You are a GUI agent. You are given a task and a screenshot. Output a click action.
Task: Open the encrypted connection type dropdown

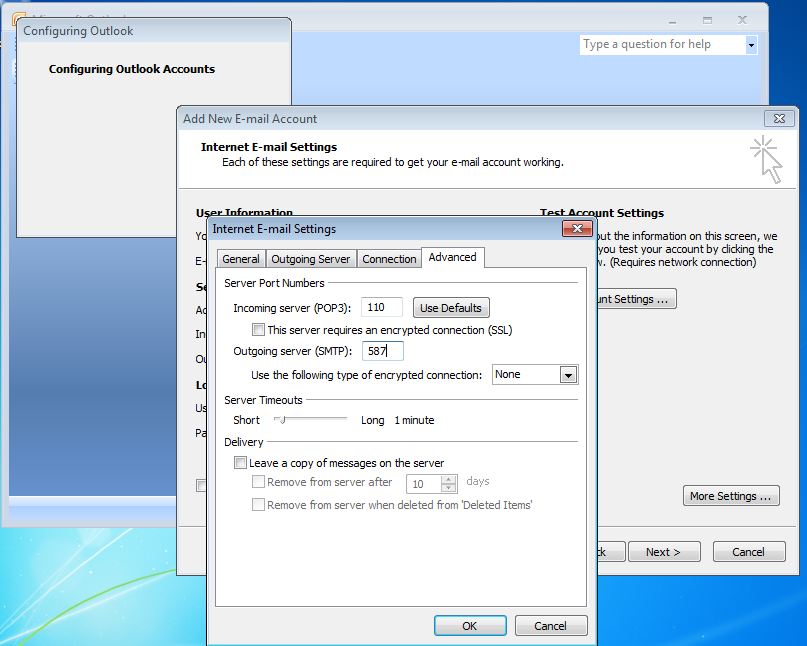568,375
